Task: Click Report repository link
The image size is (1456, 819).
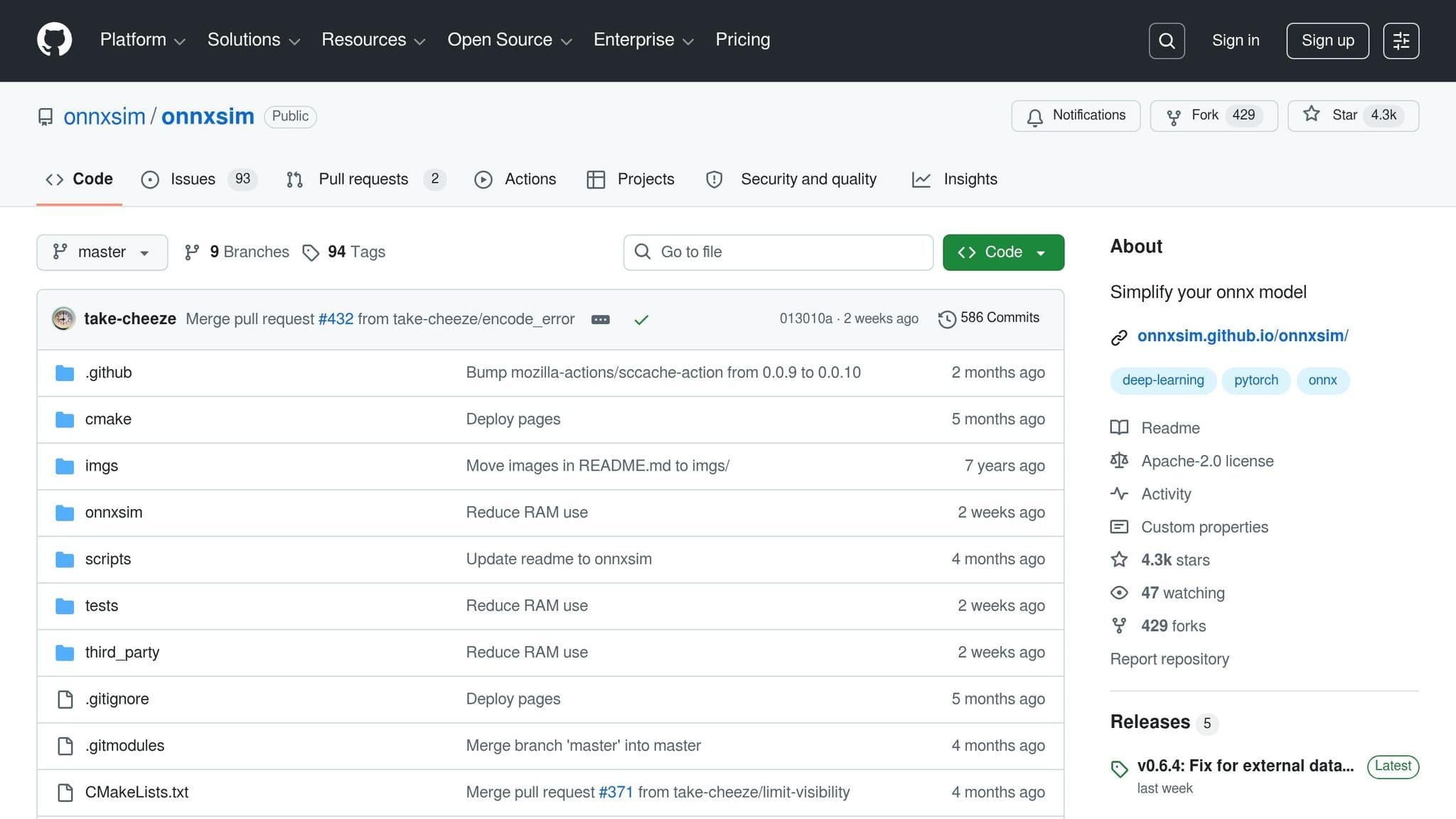Action: click(x=1169, y=660)
